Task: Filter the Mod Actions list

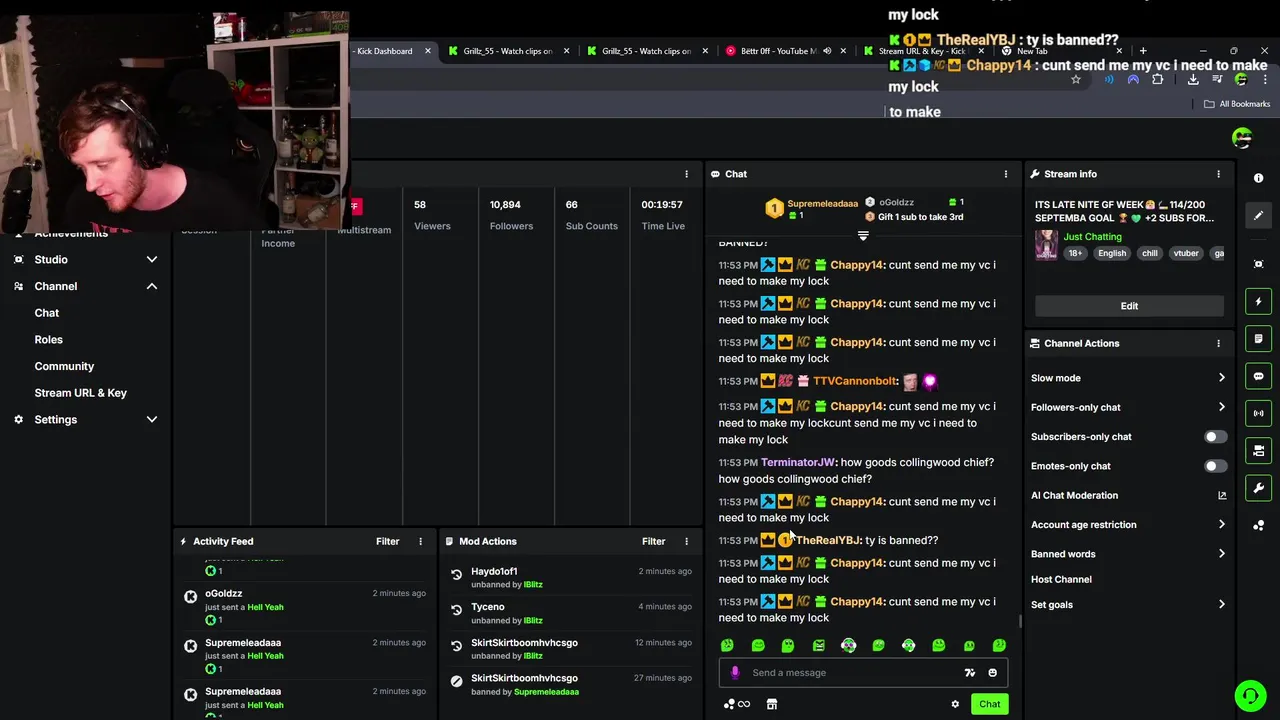Action: click(x=654, y=541)
